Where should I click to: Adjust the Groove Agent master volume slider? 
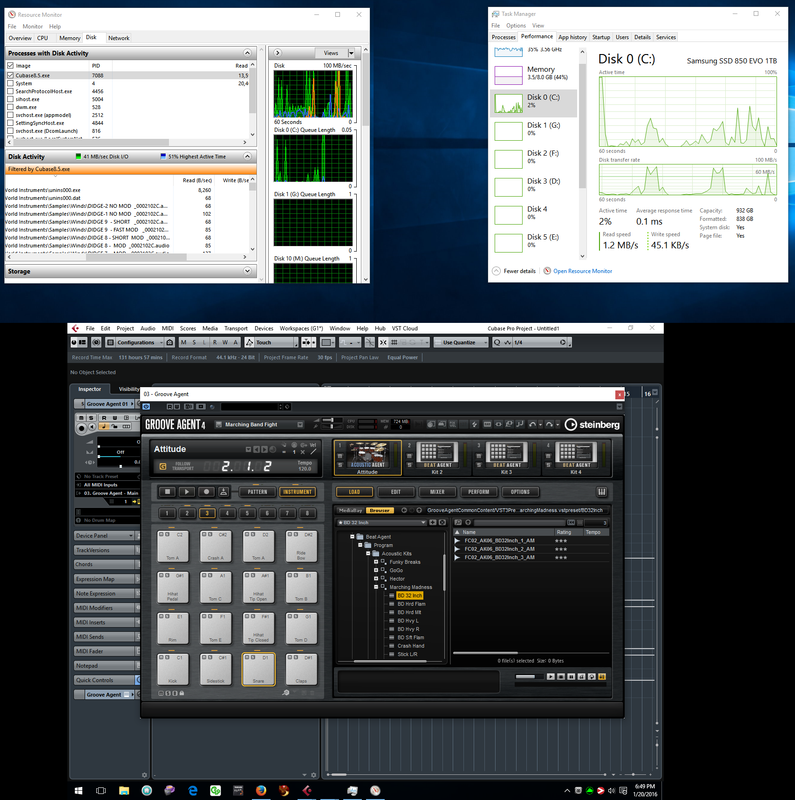point(332,420)
